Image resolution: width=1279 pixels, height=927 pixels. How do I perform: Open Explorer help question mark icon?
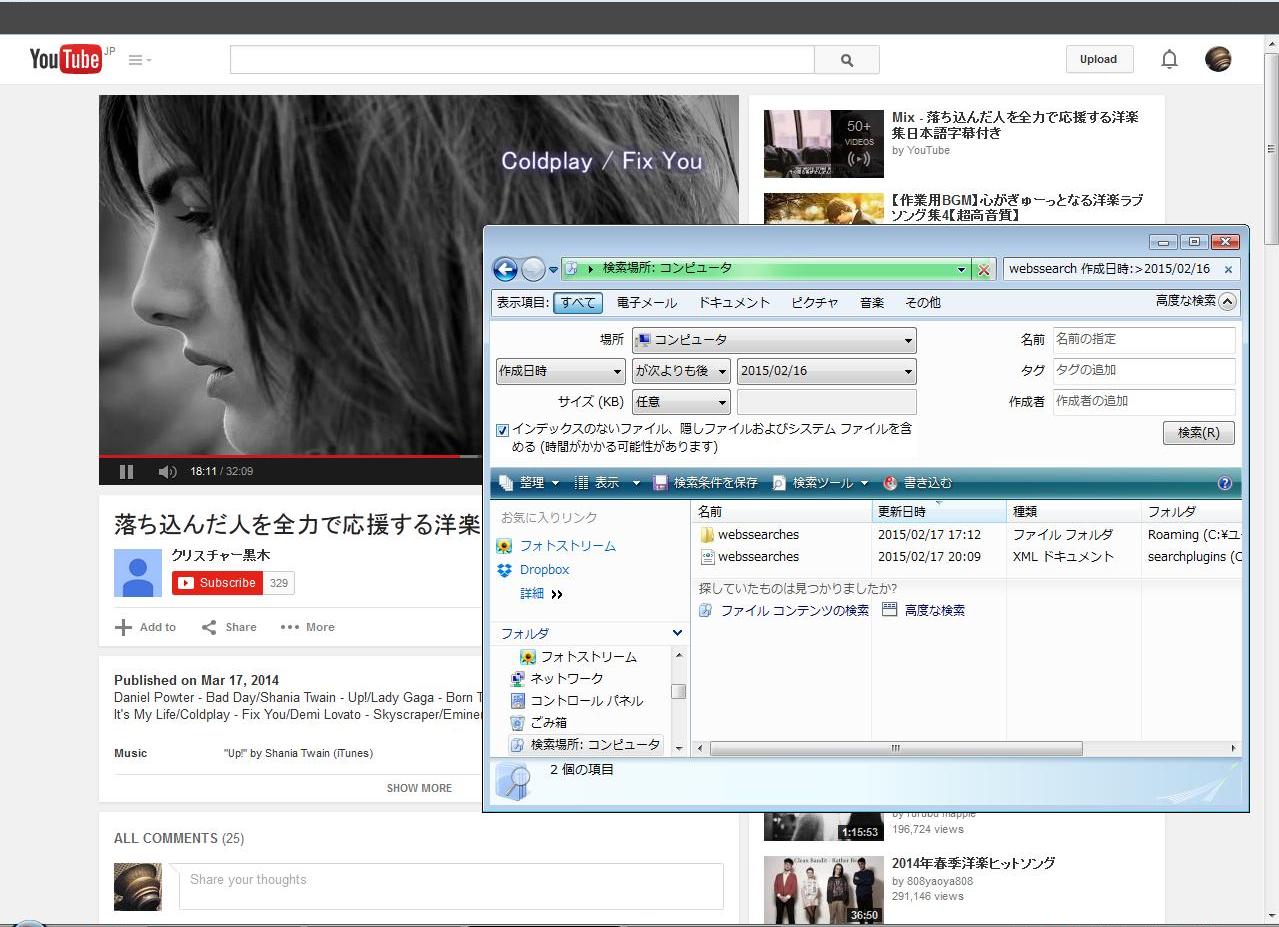coord(1224,483)
